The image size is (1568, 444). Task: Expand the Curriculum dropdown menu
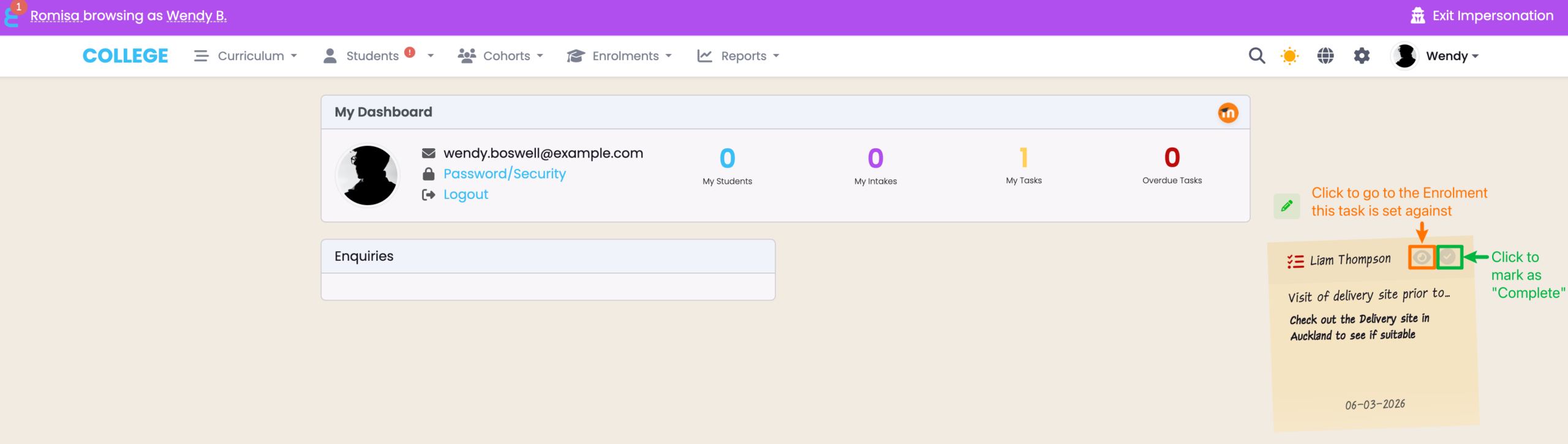click(x=246, y=56)
